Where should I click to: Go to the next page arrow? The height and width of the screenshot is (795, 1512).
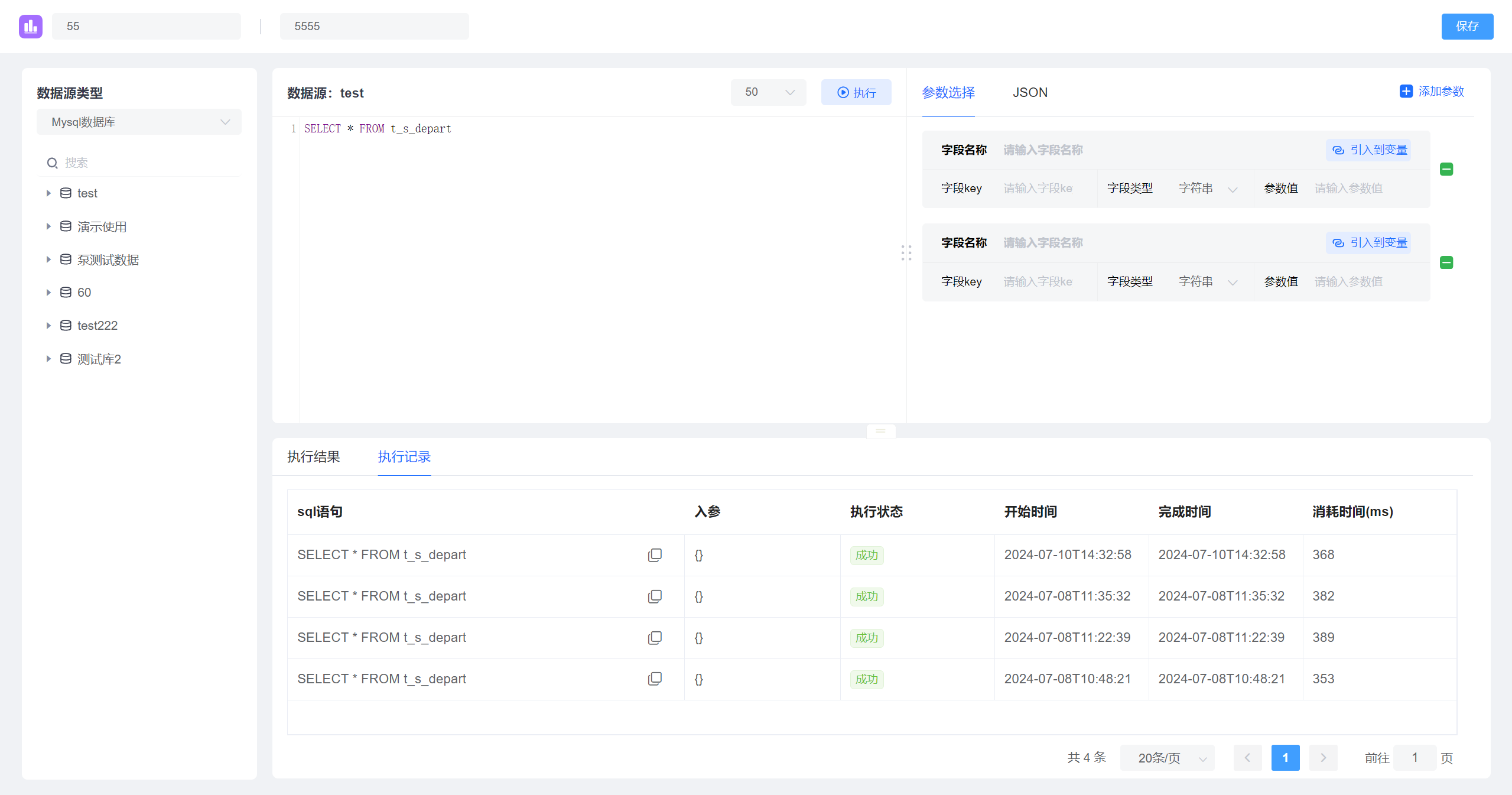tap(1323, 758)
